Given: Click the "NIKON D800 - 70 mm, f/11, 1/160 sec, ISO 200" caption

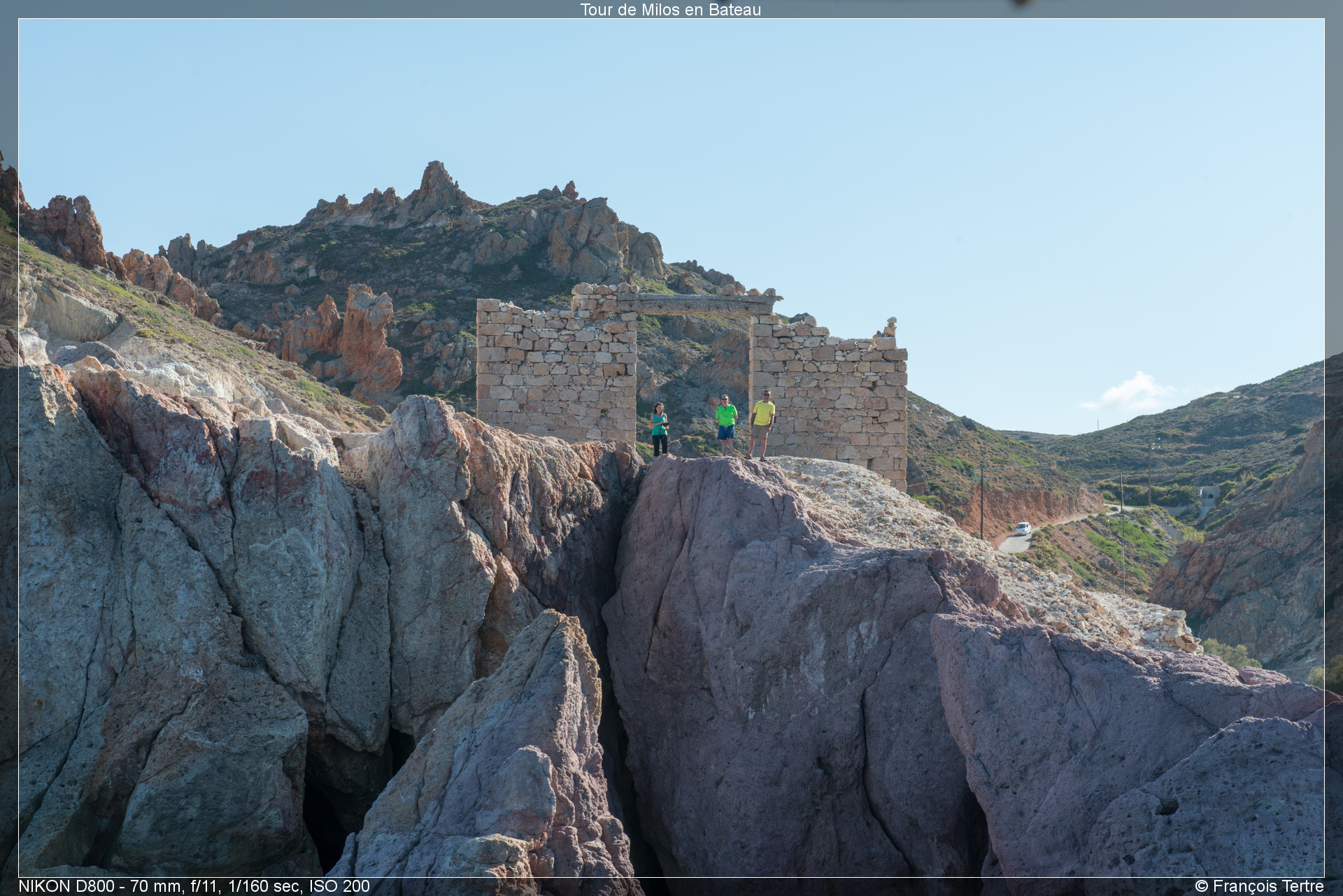Looking at the screenshot, I should [x=194, y=886].
